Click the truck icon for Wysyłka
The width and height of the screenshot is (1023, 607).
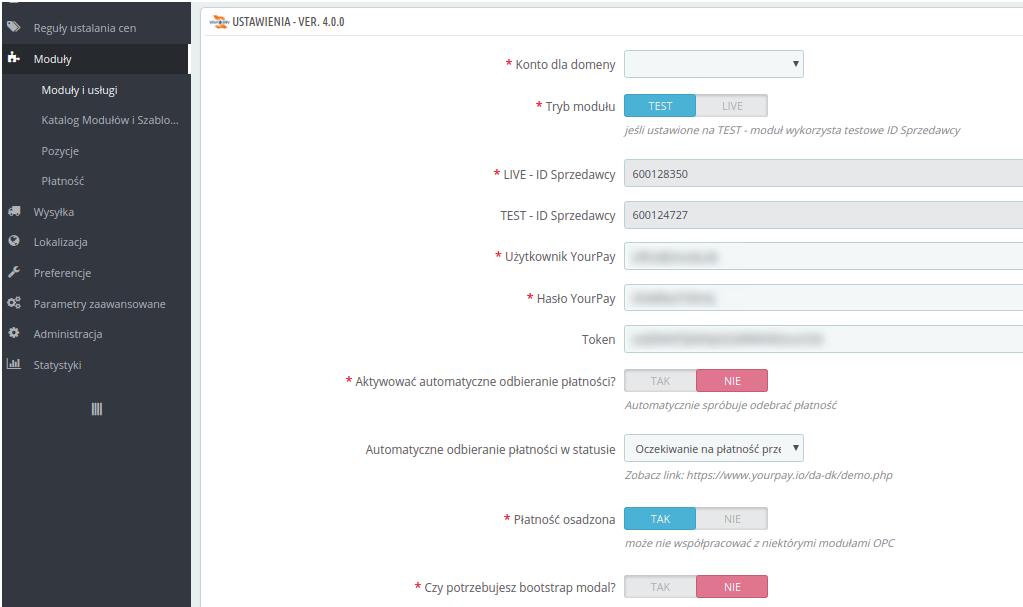point(14,211)
